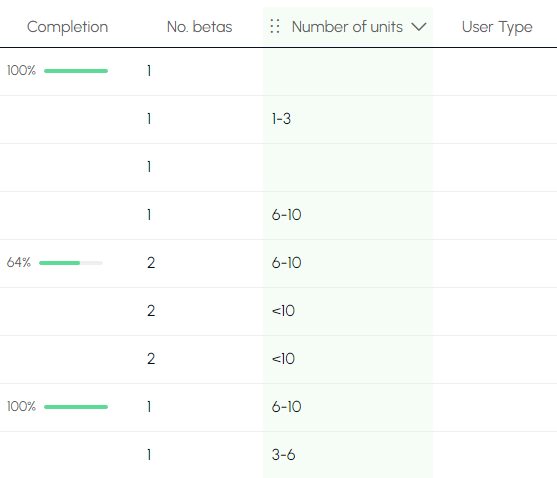Click the 100% progress bar in the row without units

tap(76, 71)
